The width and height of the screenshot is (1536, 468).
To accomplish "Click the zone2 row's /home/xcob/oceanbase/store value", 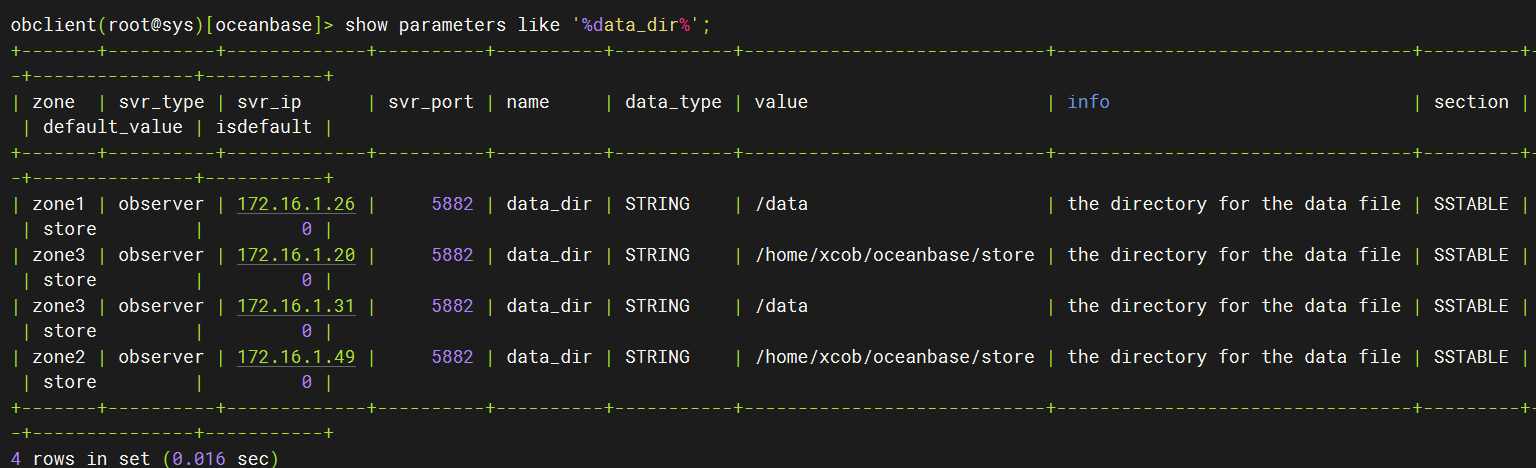I will pyautogui.click(x=894, y=357).
